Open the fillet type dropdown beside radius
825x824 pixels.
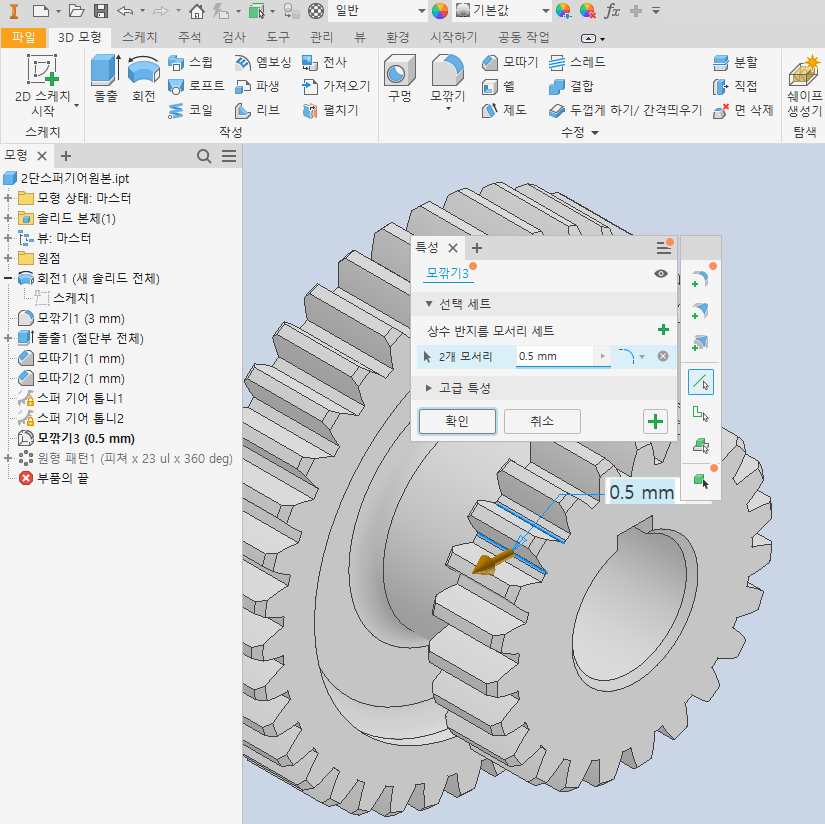[x=642, y=357]
